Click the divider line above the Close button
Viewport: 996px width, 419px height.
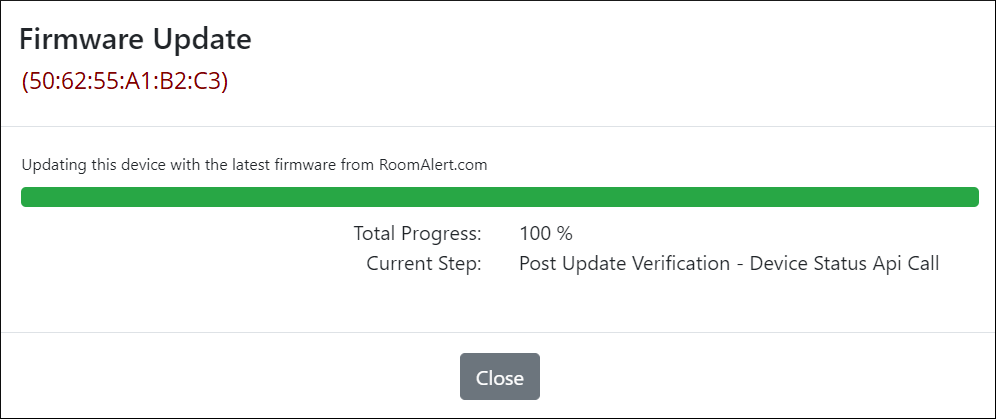pyautogui.click(x=498, y=332)
